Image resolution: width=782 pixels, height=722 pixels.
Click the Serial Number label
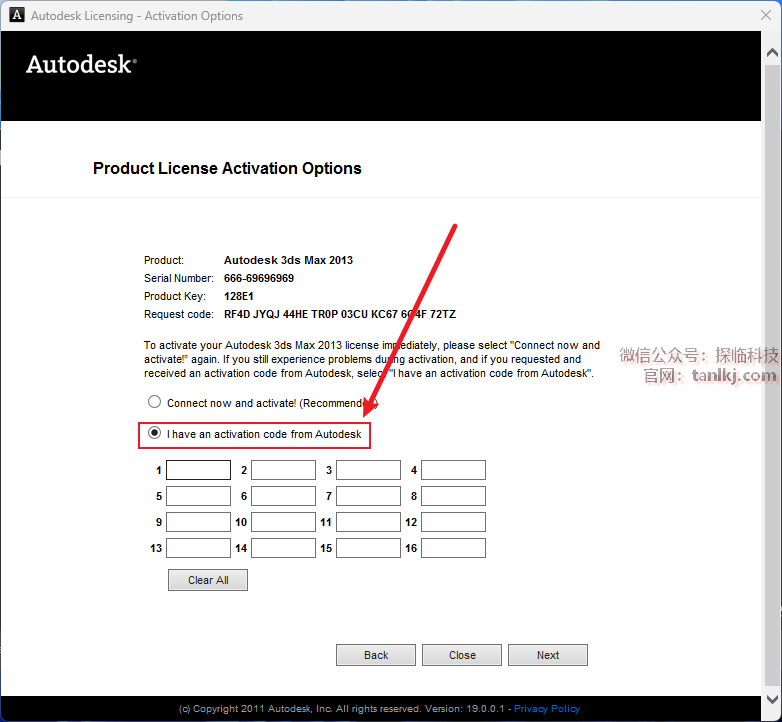coord(179,278)
